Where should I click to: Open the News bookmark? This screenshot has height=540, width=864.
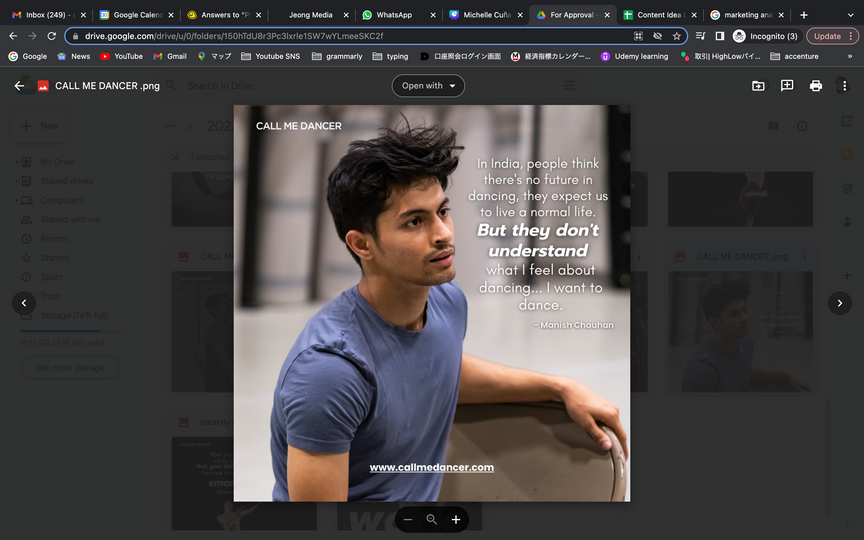click(x=74, y=56)
